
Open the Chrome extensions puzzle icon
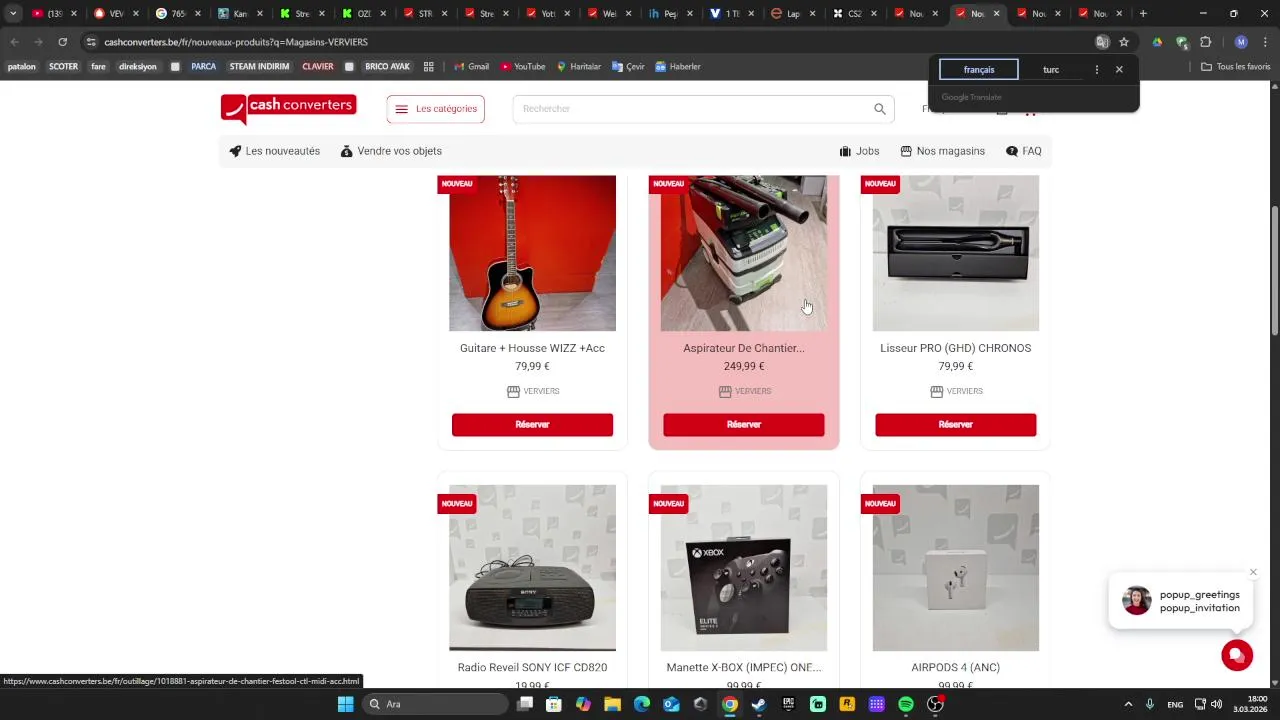click(x=1205, y=42)
